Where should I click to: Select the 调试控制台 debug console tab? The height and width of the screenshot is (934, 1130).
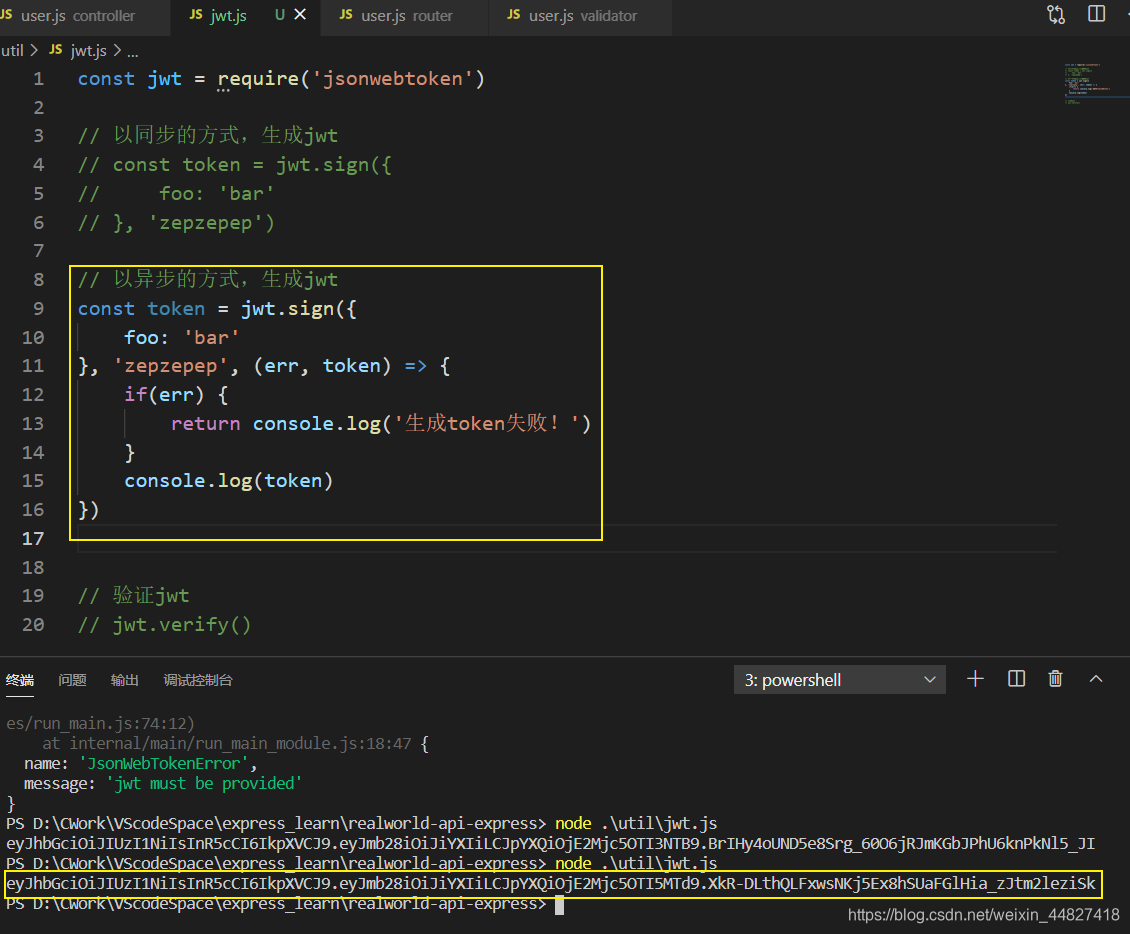pyautogui.click(x=198, y=680)
